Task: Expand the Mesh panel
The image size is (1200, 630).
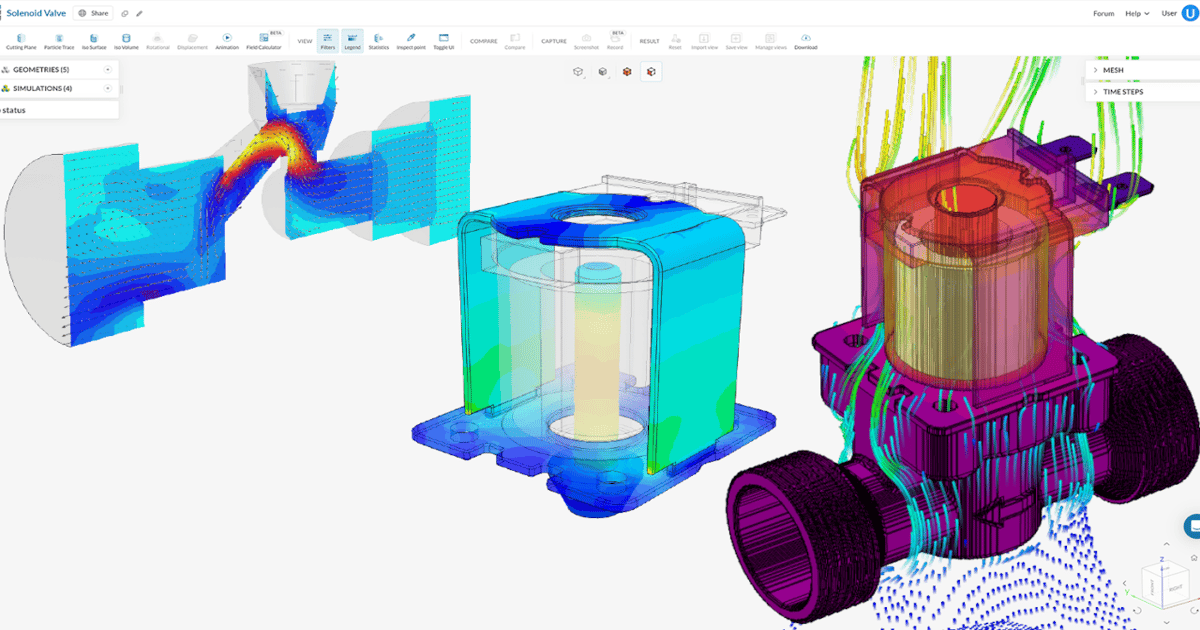Action: 1142,70
